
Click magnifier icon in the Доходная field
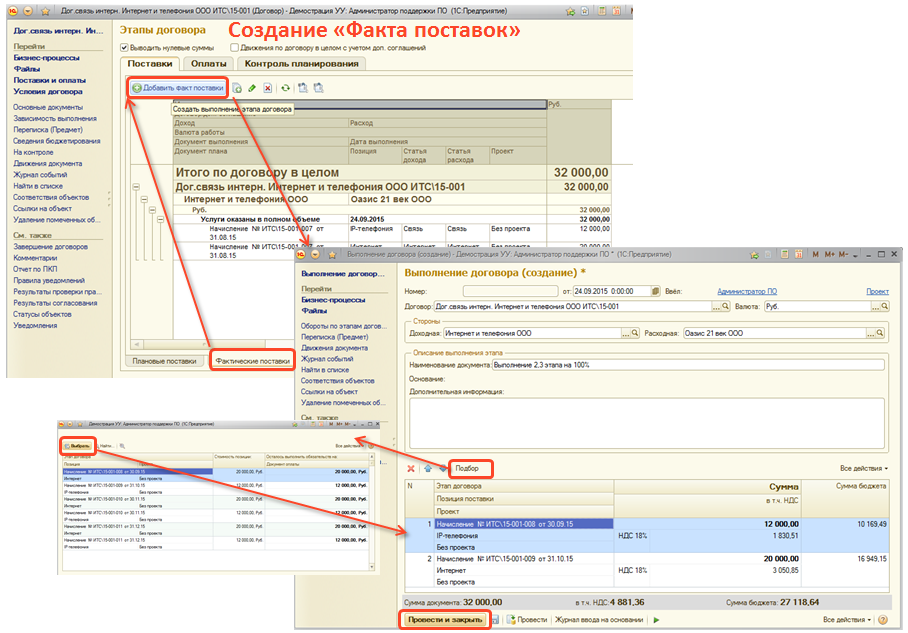pos(631,333)
